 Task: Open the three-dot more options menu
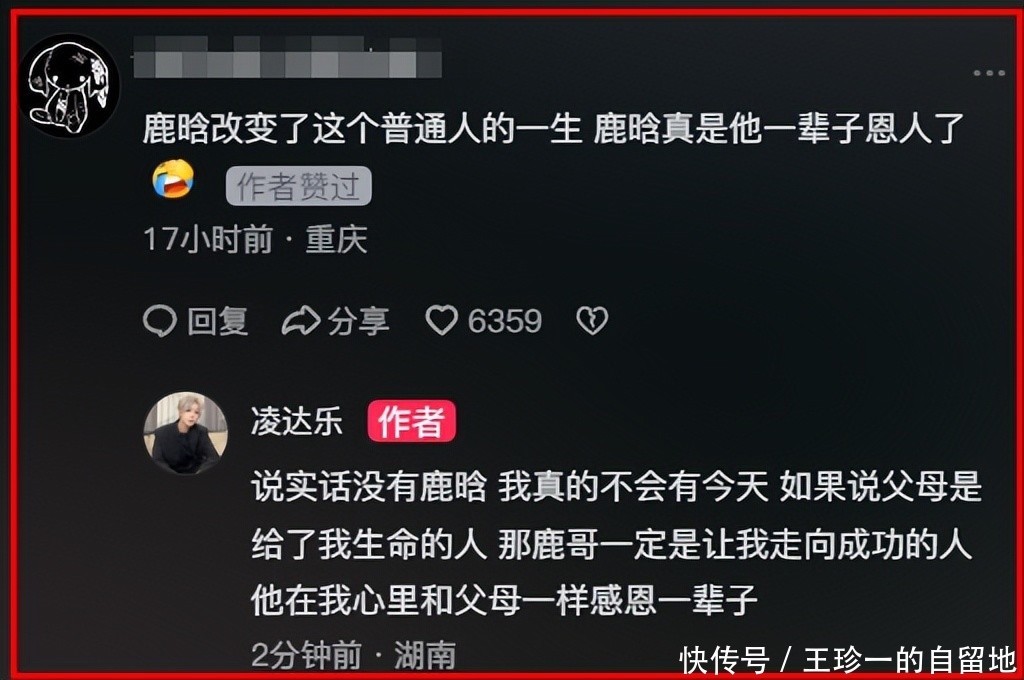click(x=989, y=73)
